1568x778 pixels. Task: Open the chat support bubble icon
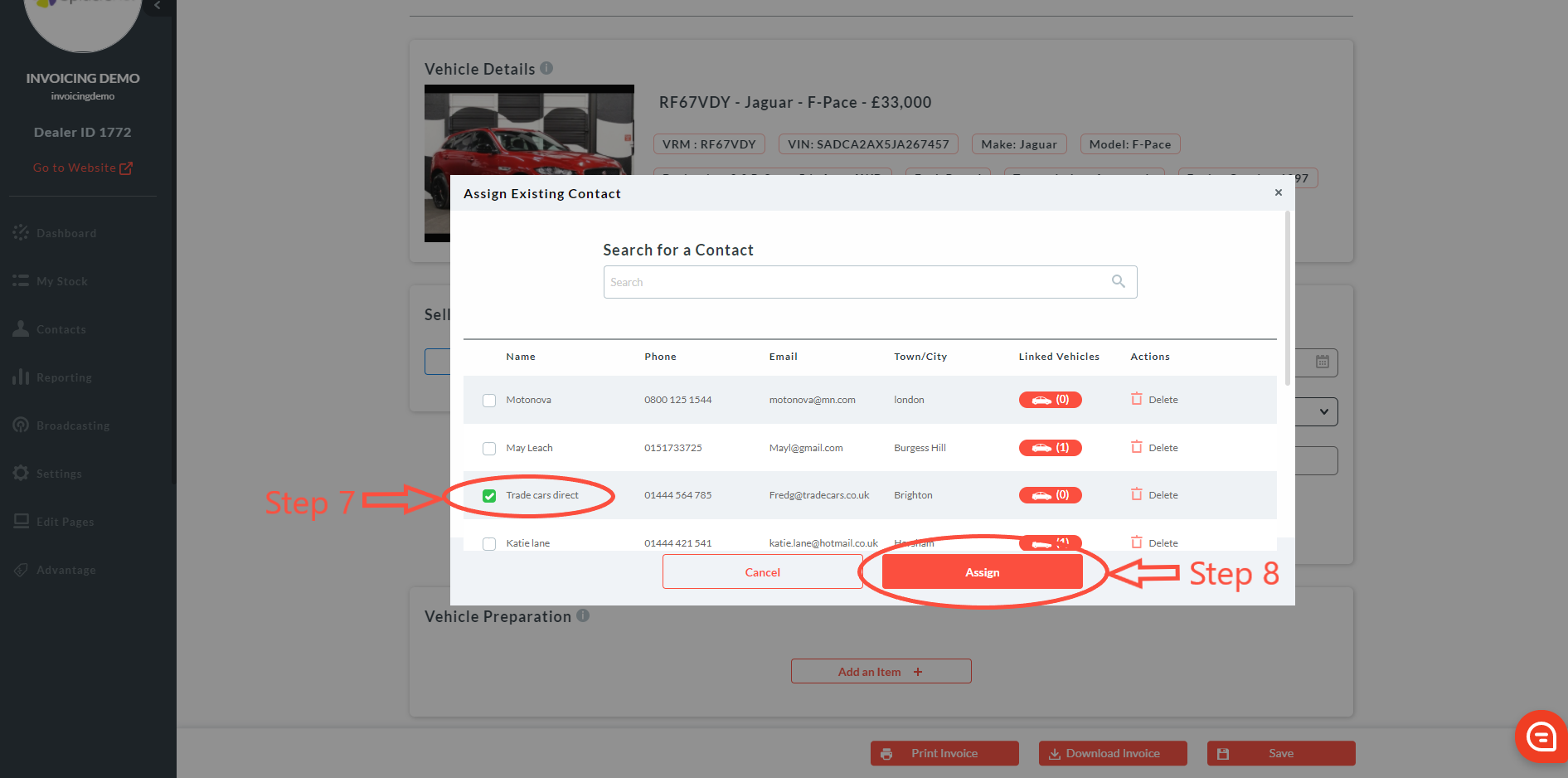[x=1541, y=736]
